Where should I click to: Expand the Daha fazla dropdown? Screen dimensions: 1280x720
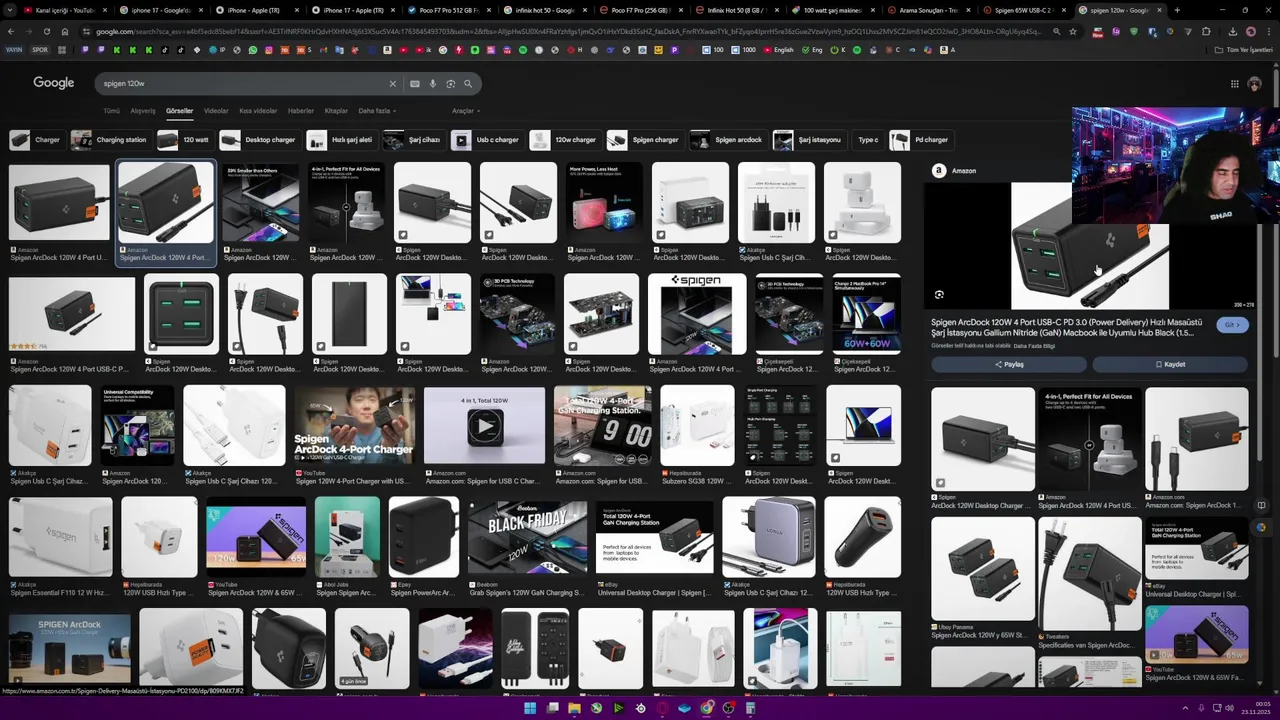point(377,111)
